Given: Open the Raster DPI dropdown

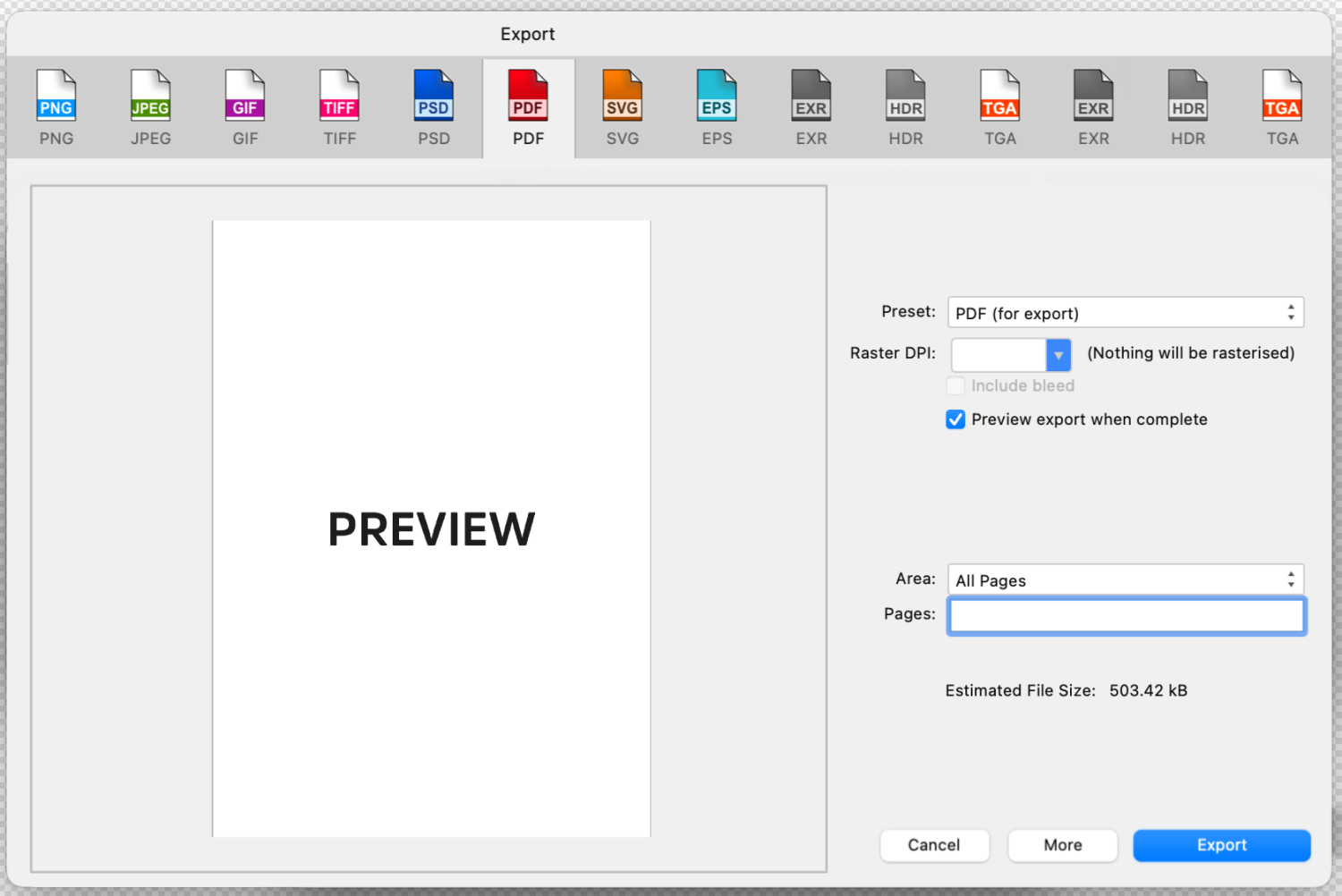Looking at the screenshot, I should 1058,355.
